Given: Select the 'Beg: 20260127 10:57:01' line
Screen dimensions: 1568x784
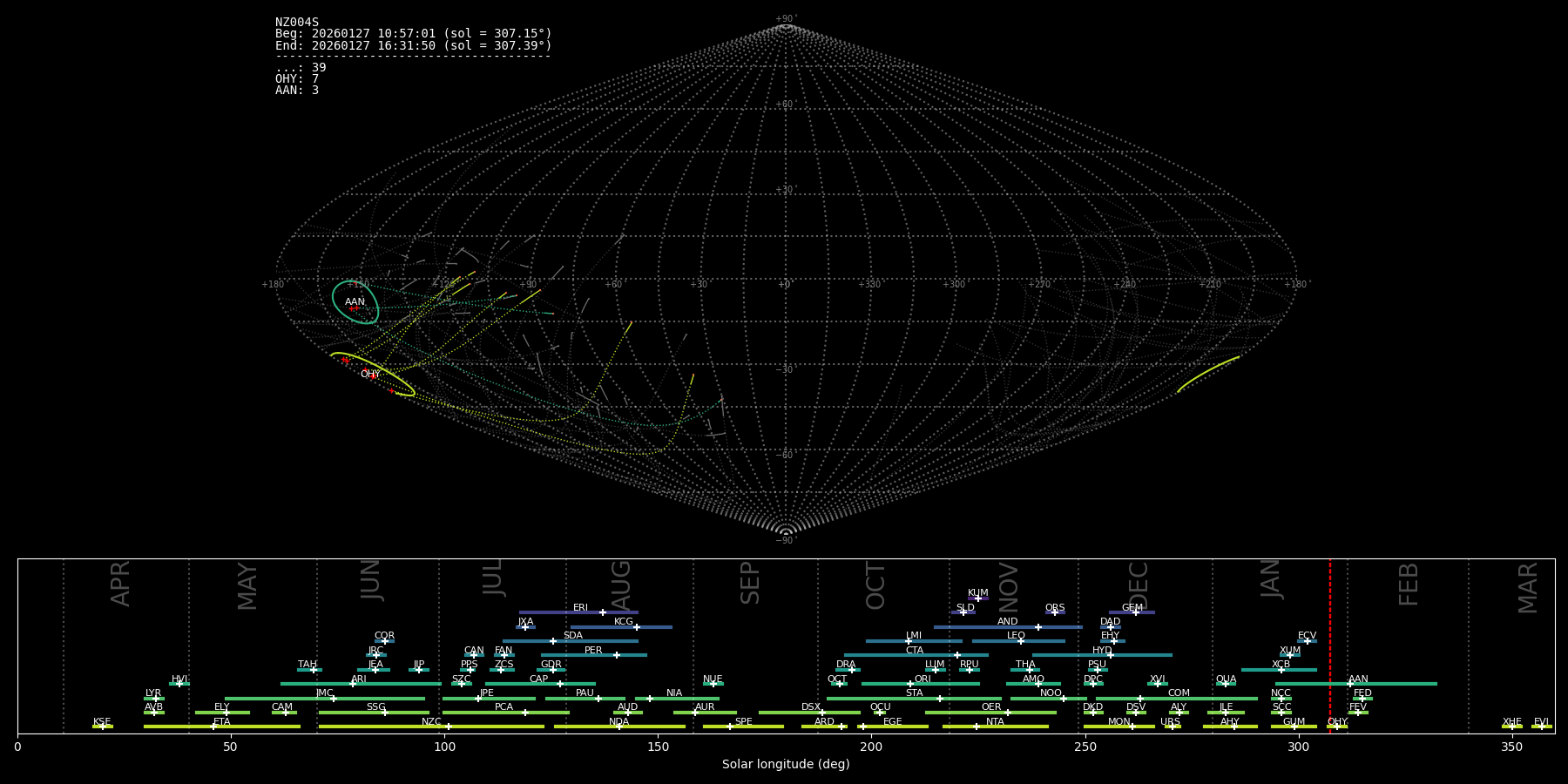Looking at the screenshot, I should pyautogui.click(x=414, y=34).
